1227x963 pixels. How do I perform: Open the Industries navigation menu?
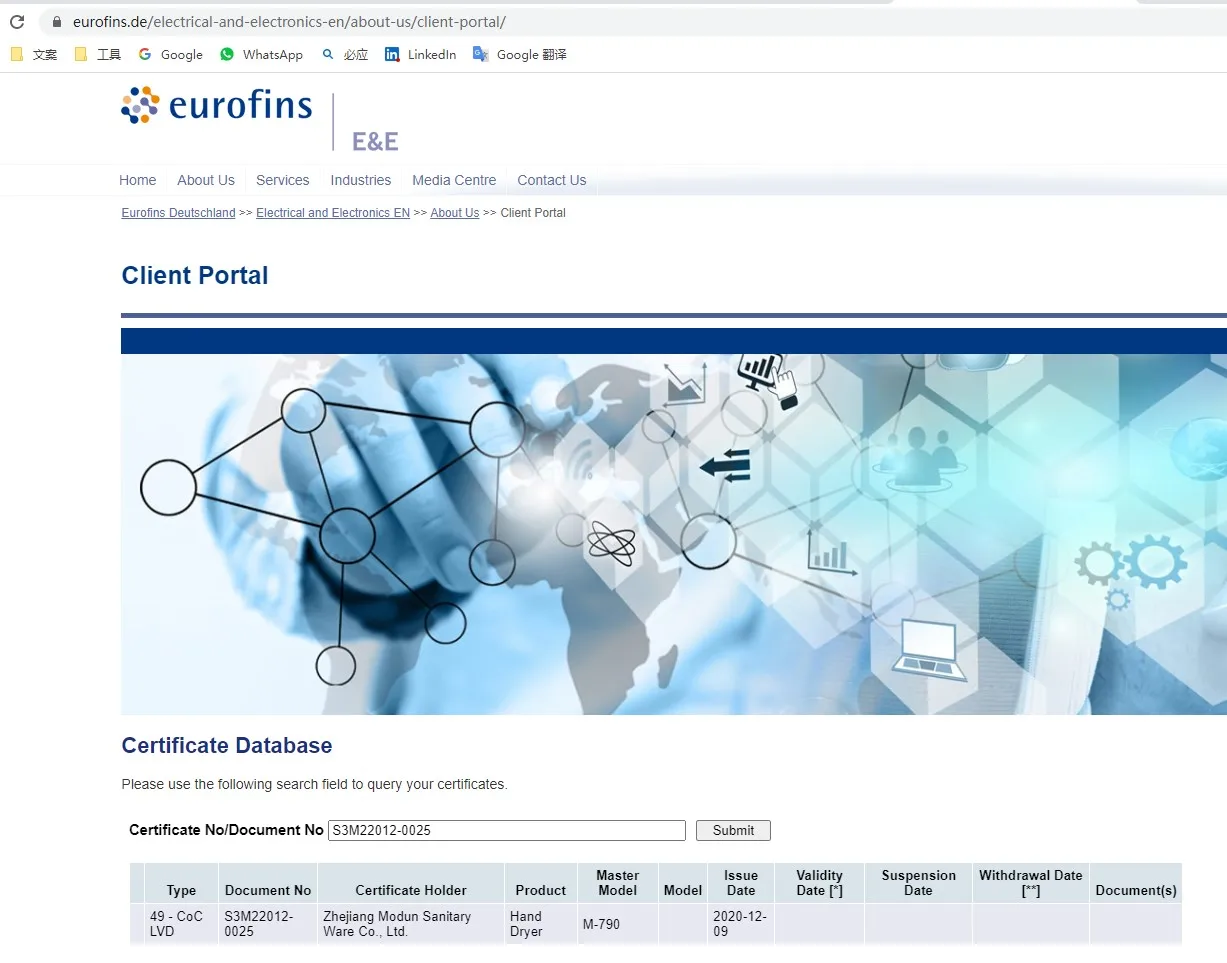(361, 180)
